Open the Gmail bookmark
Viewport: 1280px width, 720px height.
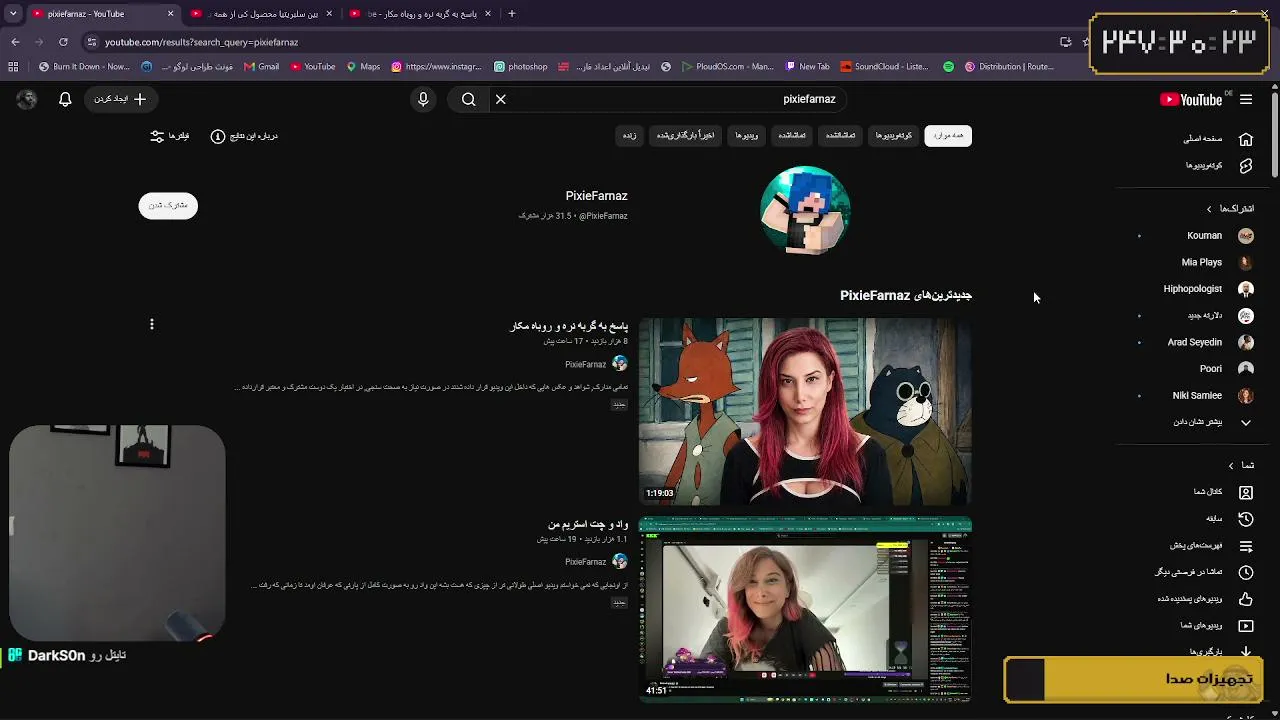click(261, 67)
